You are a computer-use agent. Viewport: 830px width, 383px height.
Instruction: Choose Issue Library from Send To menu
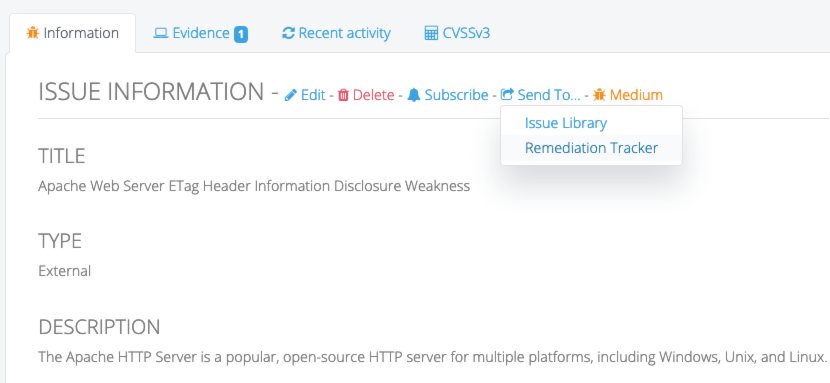(x=566, y=123)
